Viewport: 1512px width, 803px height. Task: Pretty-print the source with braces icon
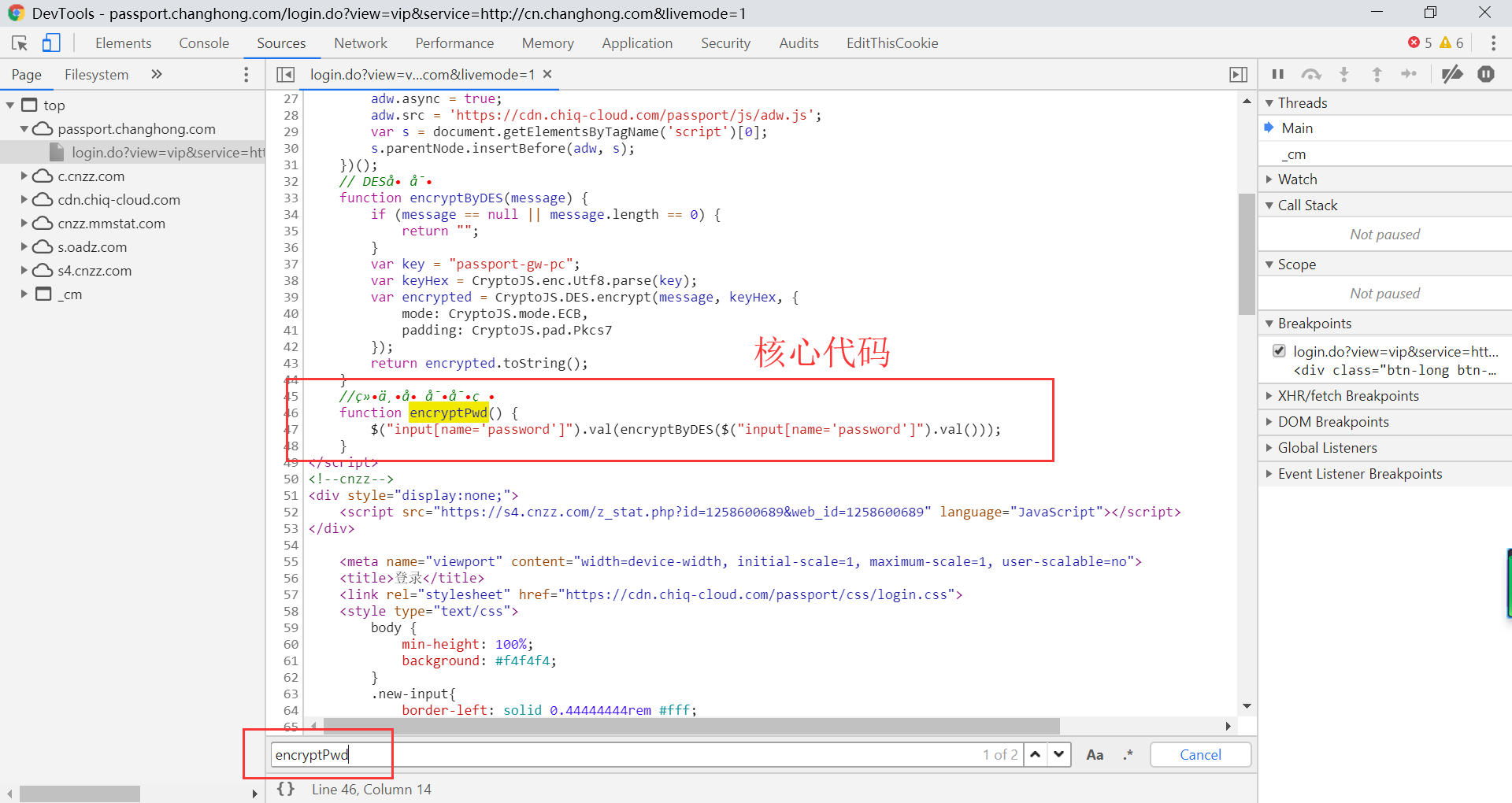286,789
